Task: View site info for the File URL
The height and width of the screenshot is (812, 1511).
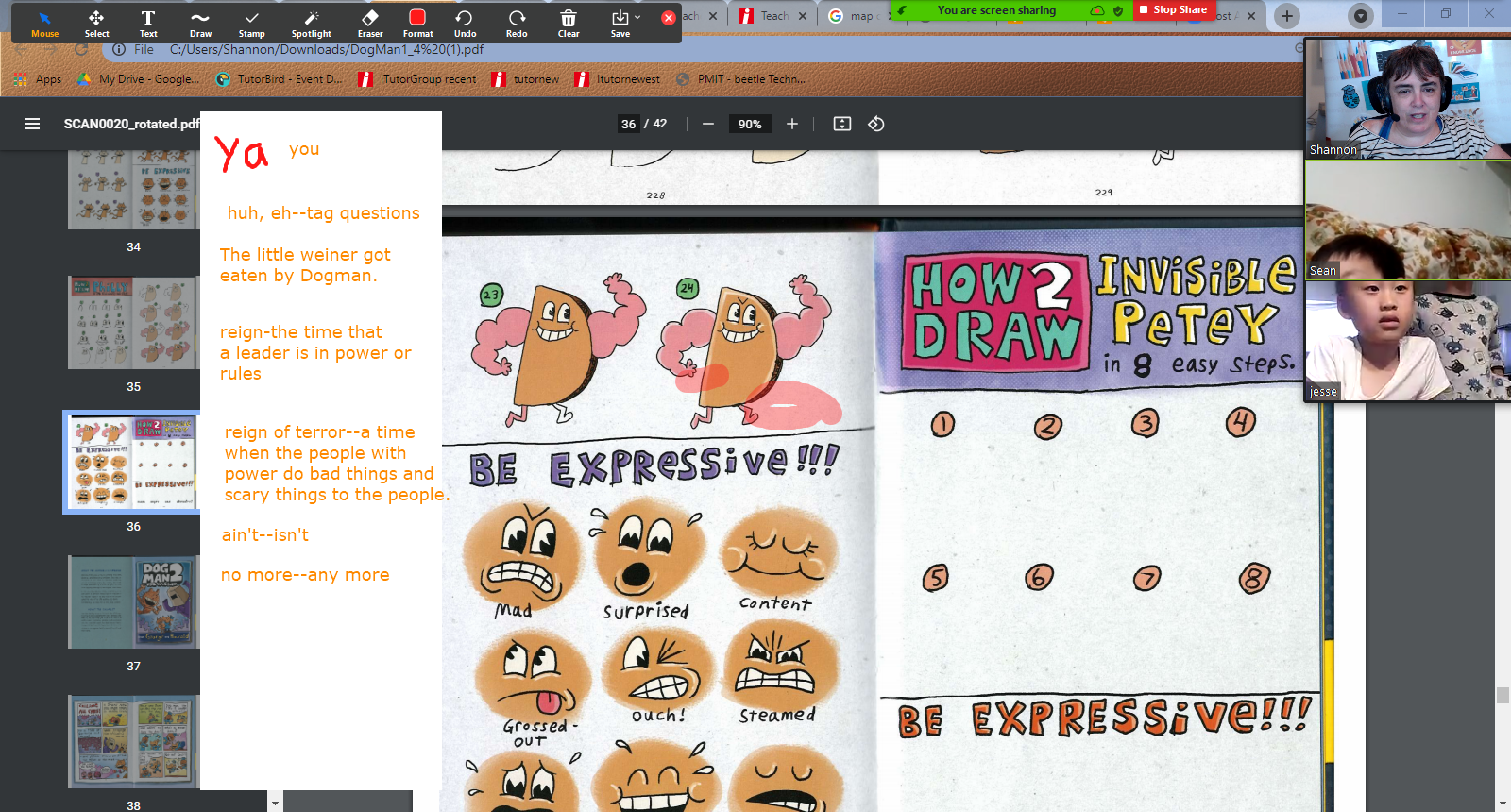Action: (119, 49)
